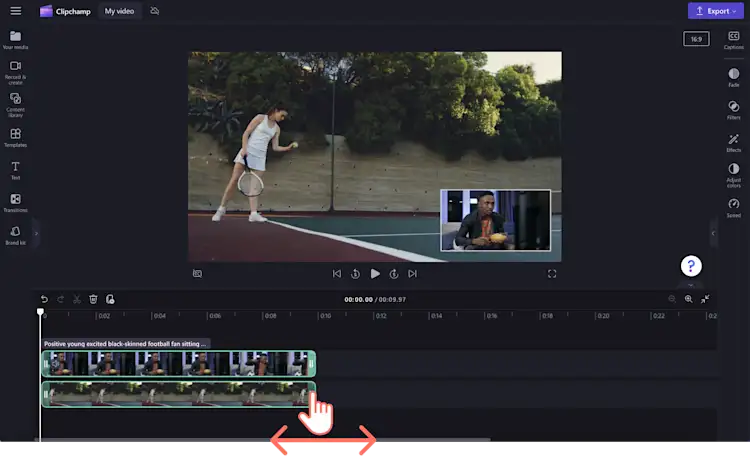Collapse the right property panel
The width and height of the screenshot is (750, 456).
tap(713, 233)
